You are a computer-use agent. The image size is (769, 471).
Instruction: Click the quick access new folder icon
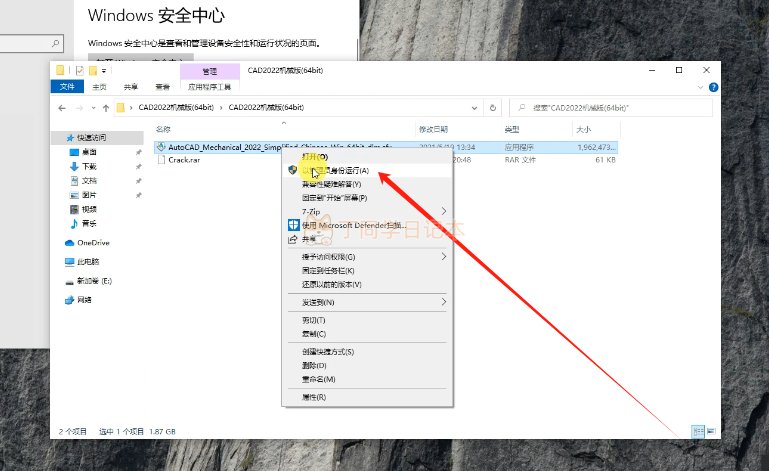(x=93, y=71)
